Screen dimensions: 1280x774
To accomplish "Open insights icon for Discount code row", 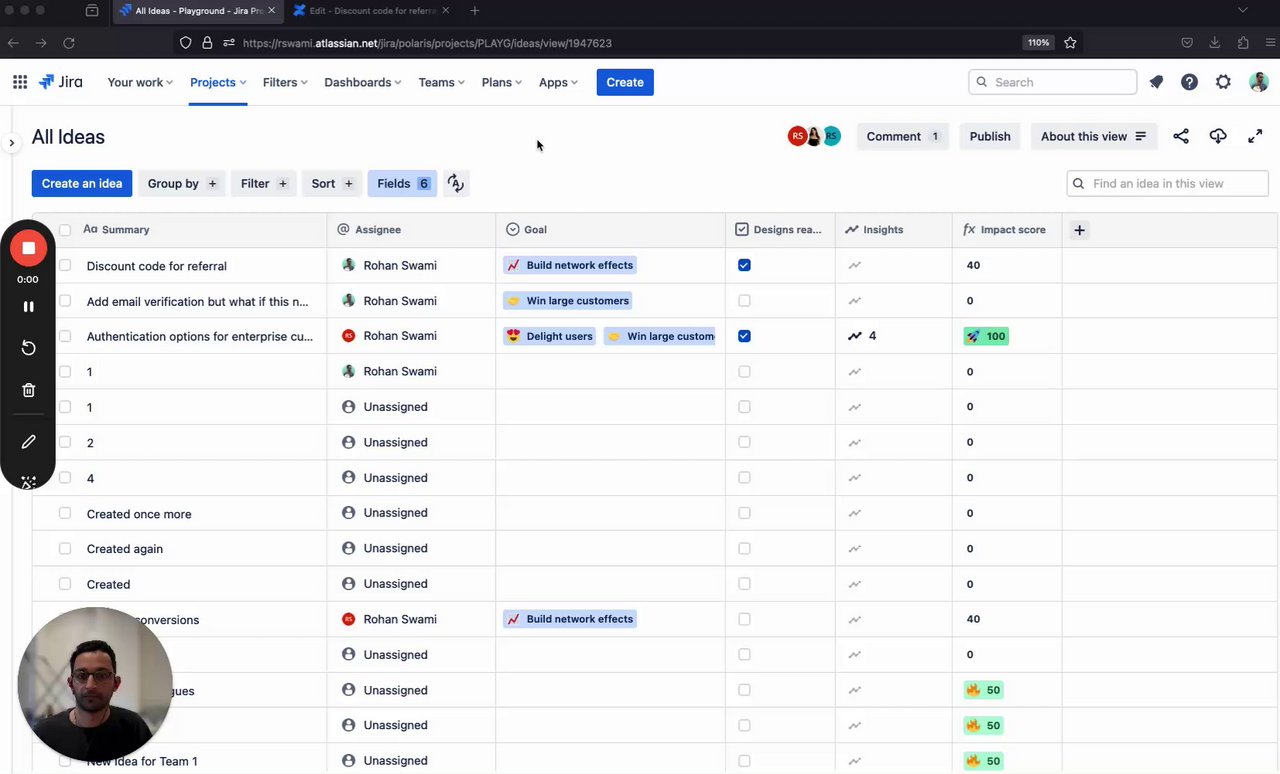I will point(854,265).
